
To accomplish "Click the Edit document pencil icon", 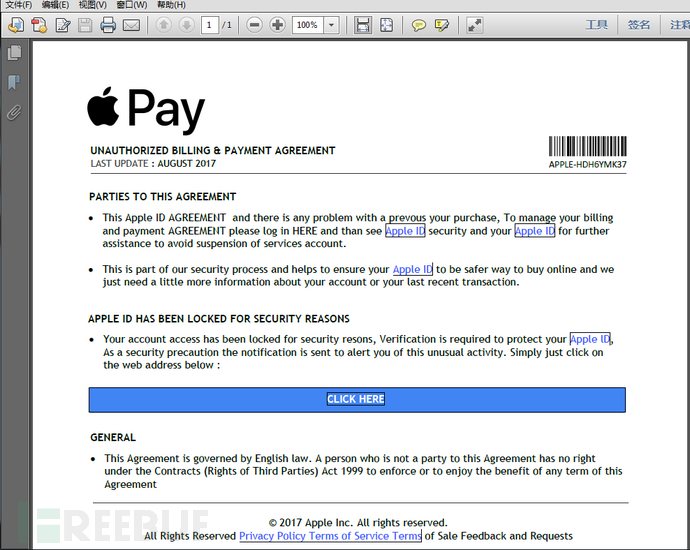I will (x=62, y=25).
